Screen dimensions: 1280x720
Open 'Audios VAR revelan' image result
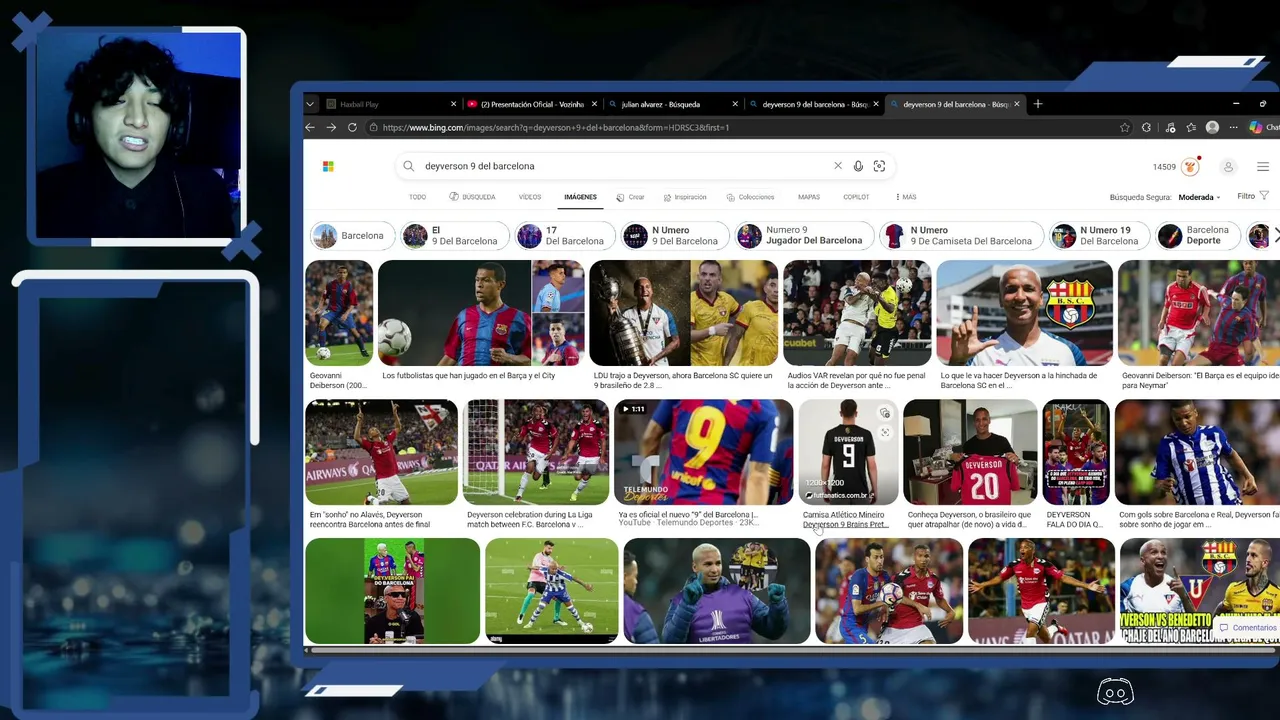pos(857,313)
